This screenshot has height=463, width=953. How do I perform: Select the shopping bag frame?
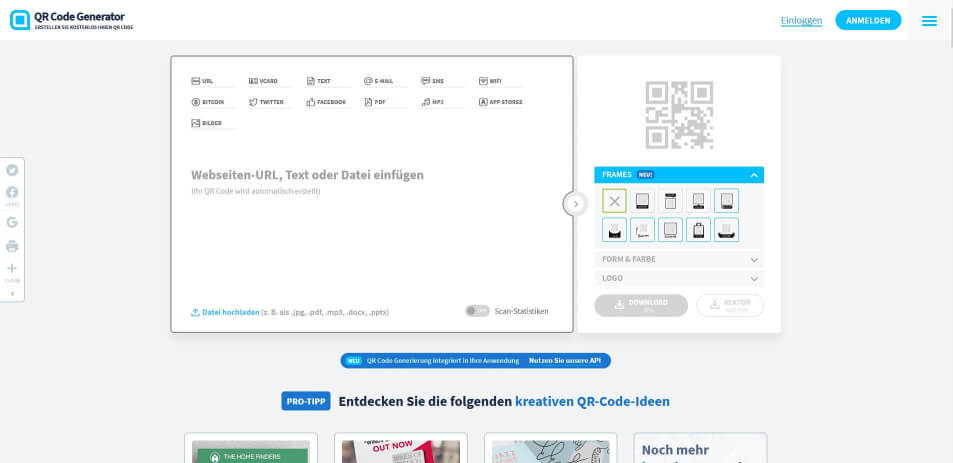pyautogui.click(x=698, y=230)
